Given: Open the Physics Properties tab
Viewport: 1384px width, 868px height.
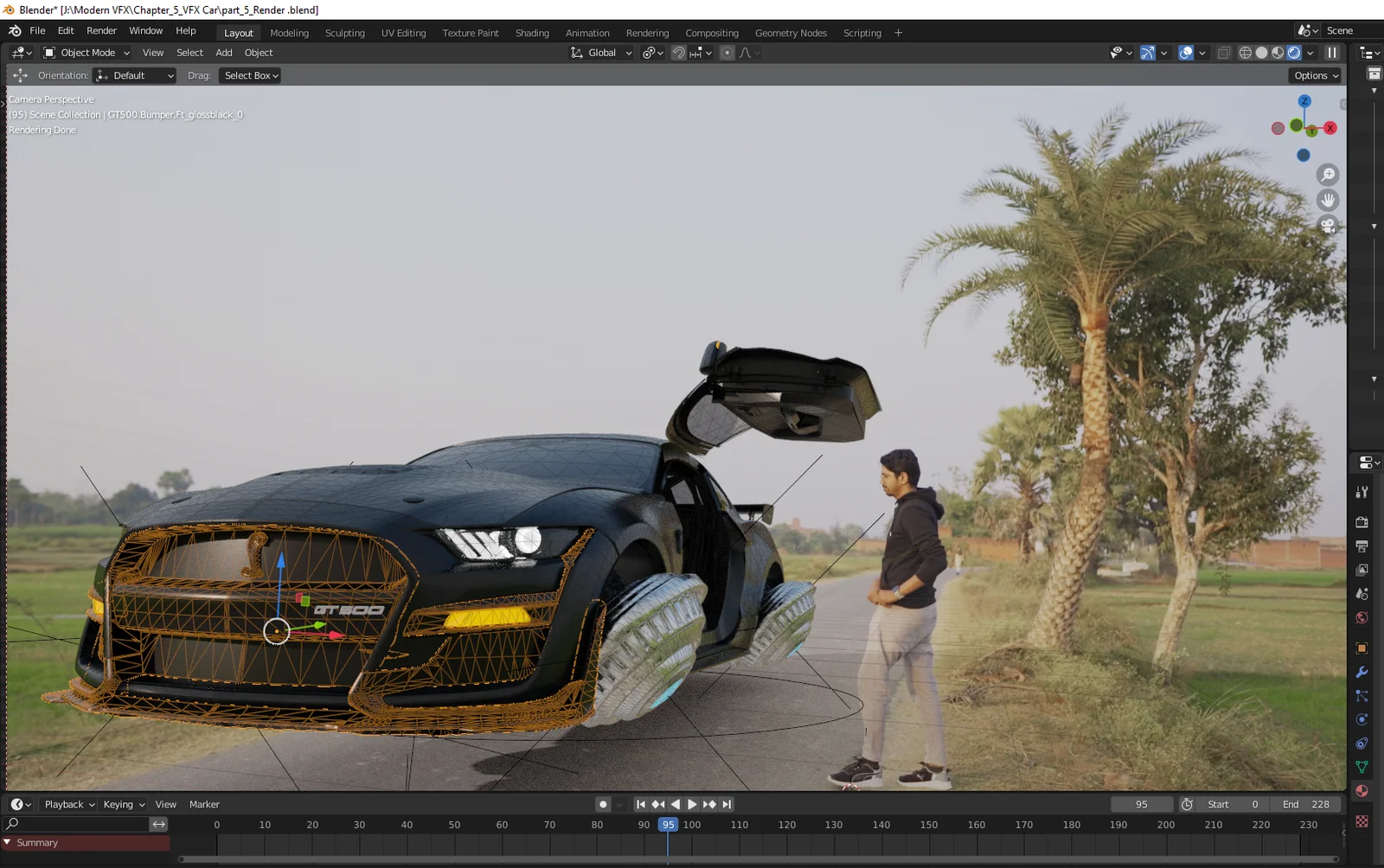Looking at the screenshot, I should pyautogui.click(x=1362, y=719).
